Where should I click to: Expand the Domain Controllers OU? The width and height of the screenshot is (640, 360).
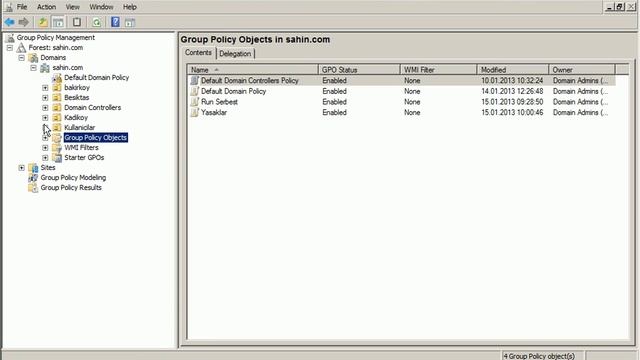pos(45,108)
